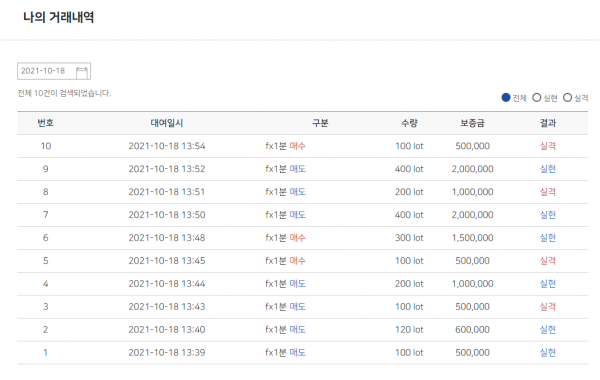The width and height of the screenshot is (600, 380).
Task: Click the 2021-10-18 date input field
Action: pyautogui.click(x=54, y=71)
